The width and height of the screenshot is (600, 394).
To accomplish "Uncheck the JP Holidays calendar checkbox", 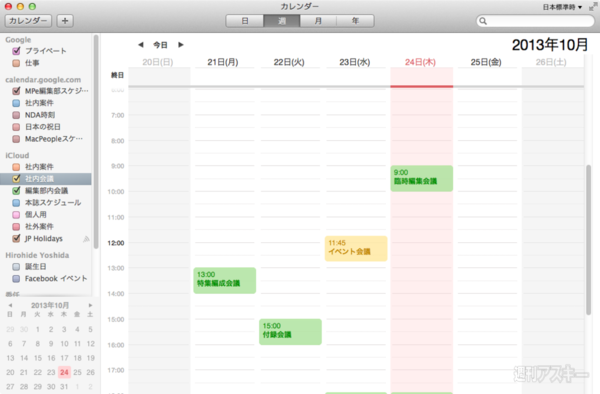I will point(16,239).
